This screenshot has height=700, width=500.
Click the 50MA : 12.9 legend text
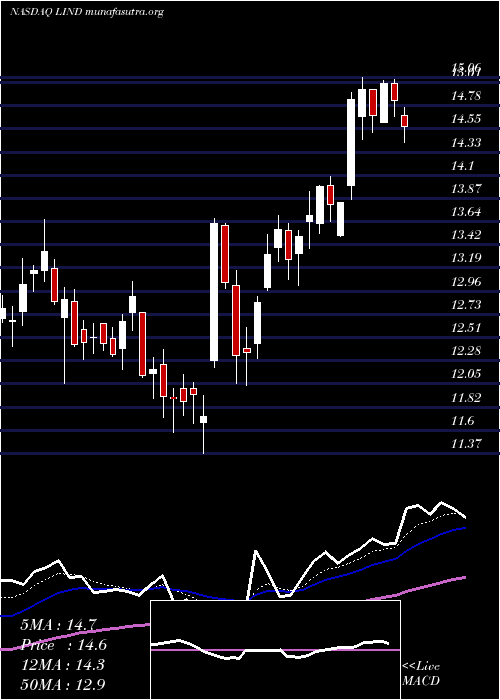coord(63,684)
